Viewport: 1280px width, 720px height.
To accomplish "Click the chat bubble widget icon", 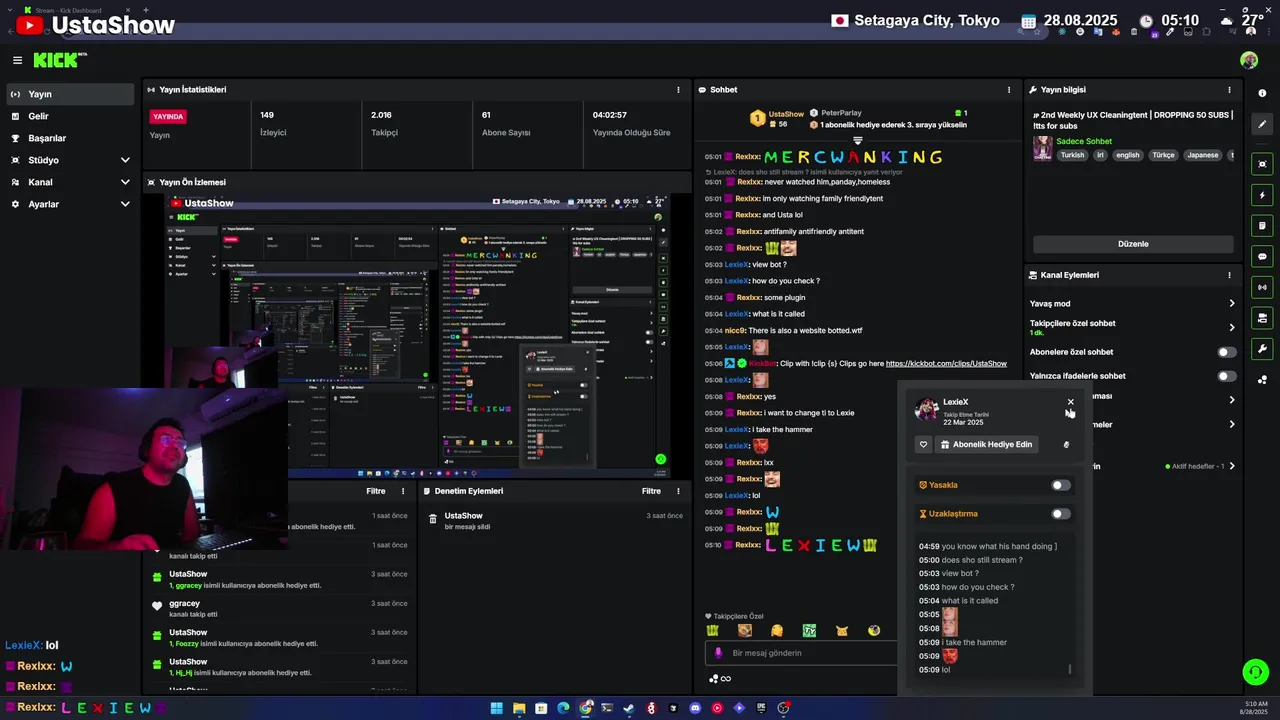I will tap(1262, 257).
